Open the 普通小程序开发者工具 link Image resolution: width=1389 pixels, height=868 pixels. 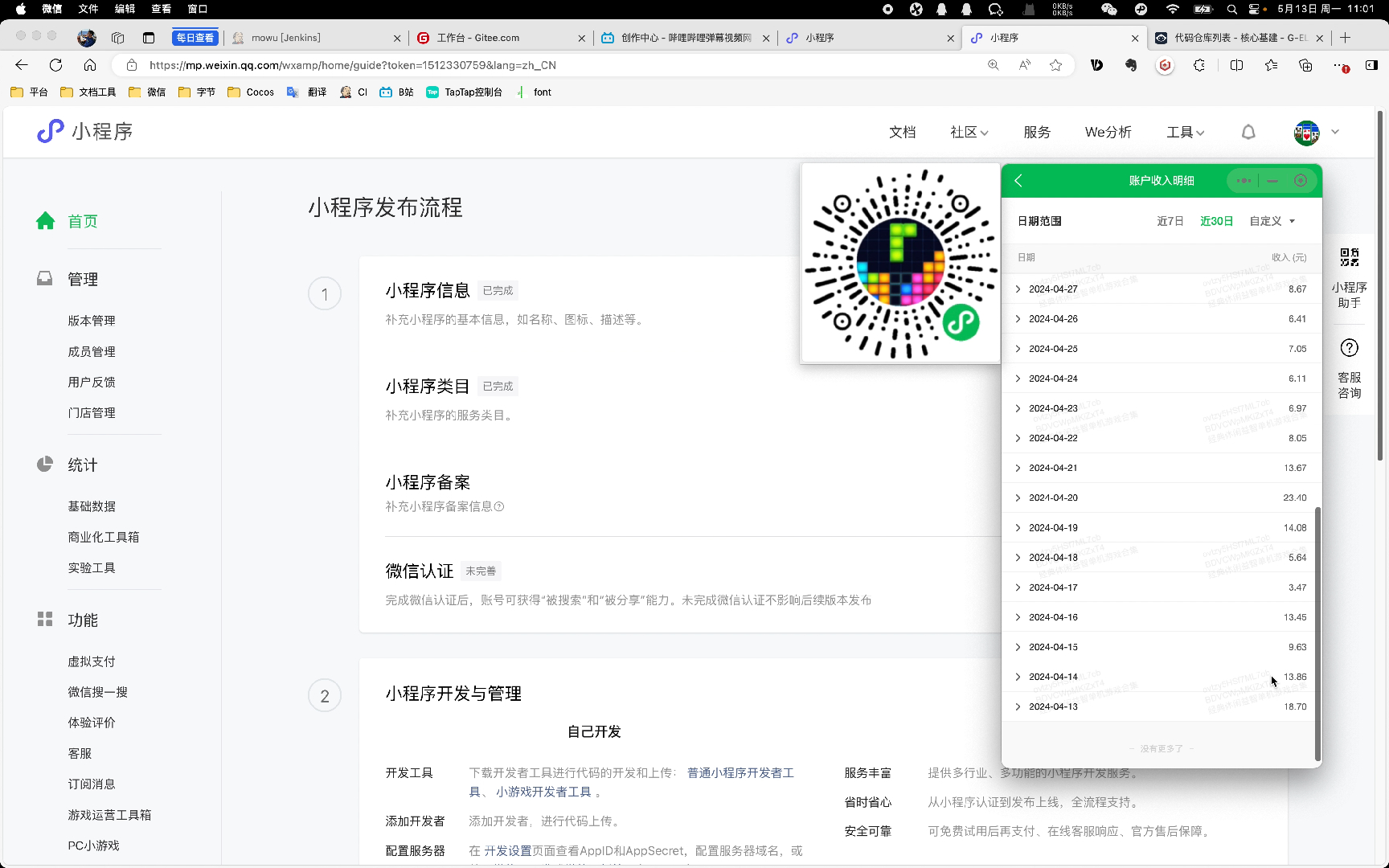[x=740, y=772]
